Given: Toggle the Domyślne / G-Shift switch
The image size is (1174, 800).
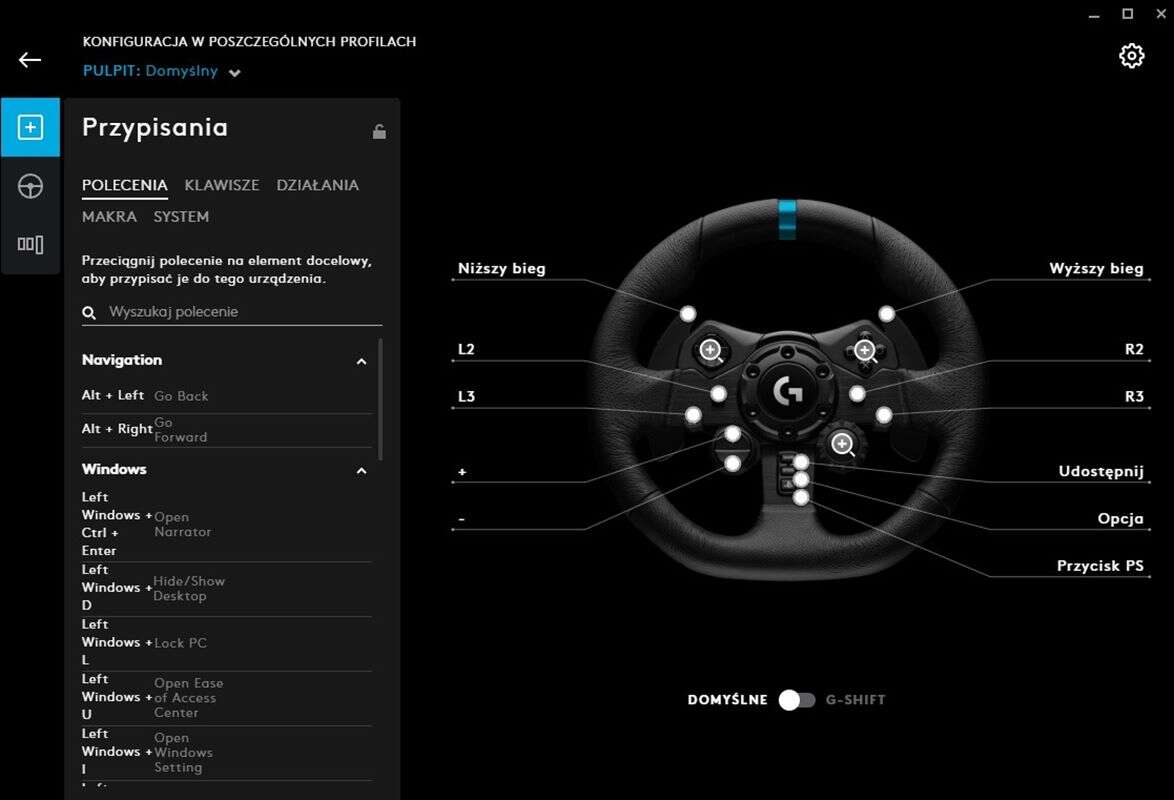Looking at the screenshot, I should (797, 700).
